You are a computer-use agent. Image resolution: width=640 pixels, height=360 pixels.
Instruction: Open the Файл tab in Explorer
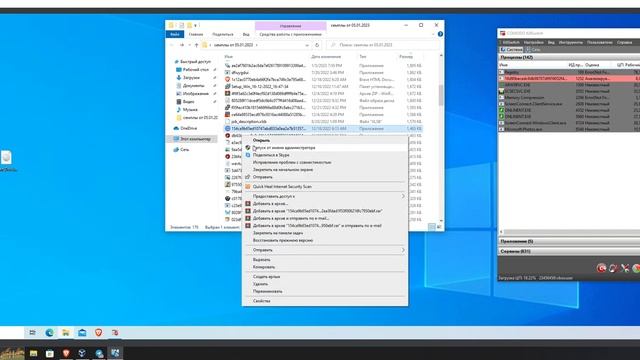pyautogui.click(x=175, y=34)
